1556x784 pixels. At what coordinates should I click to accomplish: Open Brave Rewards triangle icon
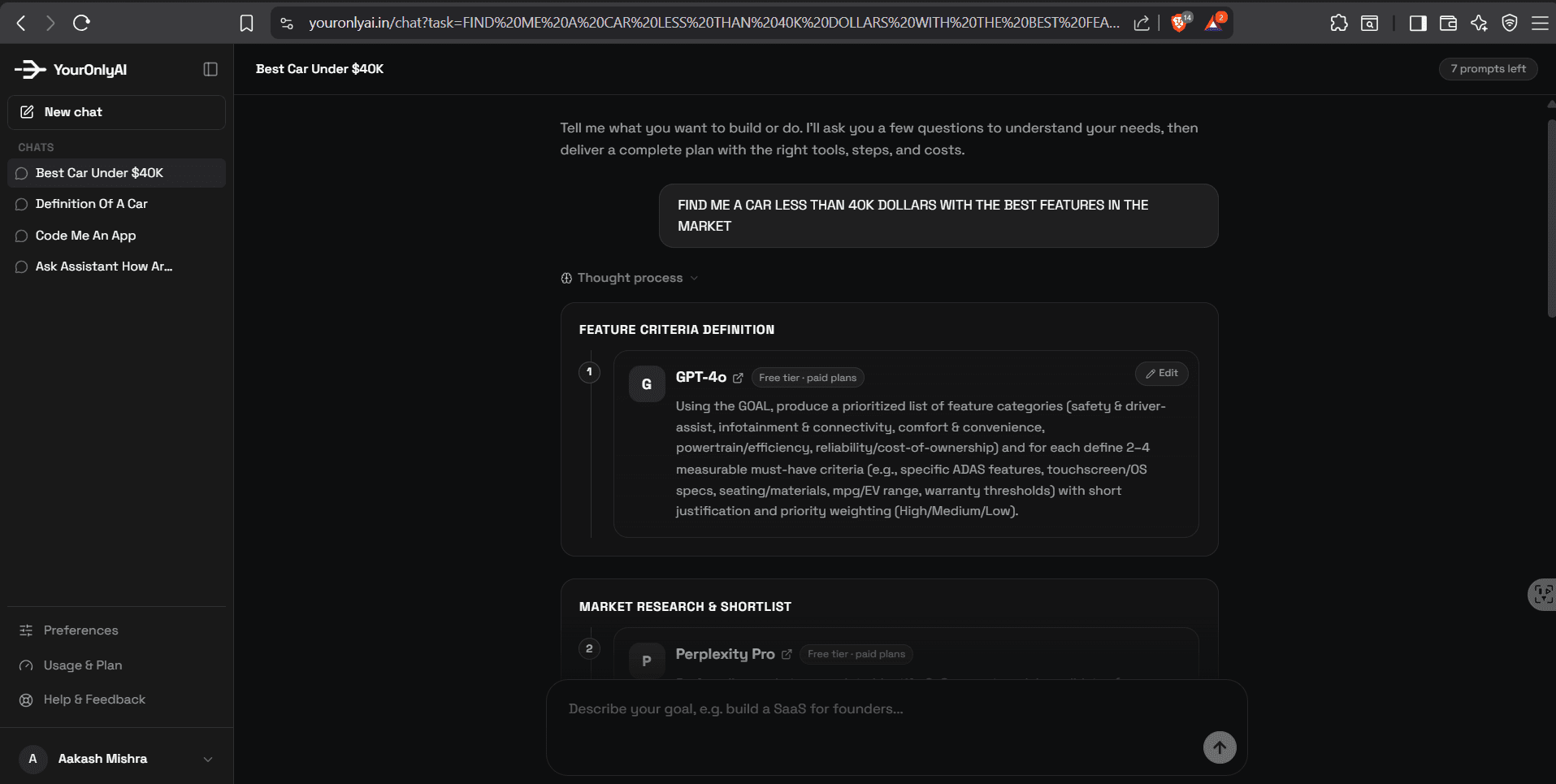point(1214,23)
